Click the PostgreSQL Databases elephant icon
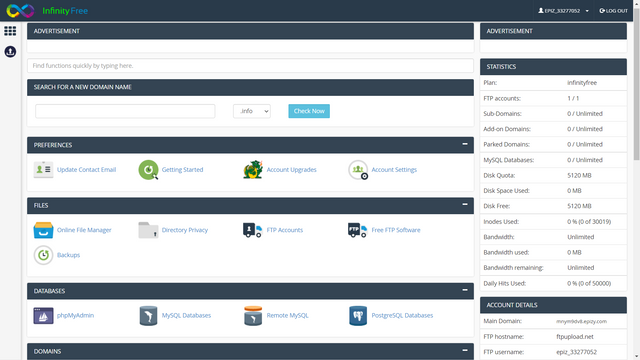Screen dimensions: 640x360 tap(358, 316)
